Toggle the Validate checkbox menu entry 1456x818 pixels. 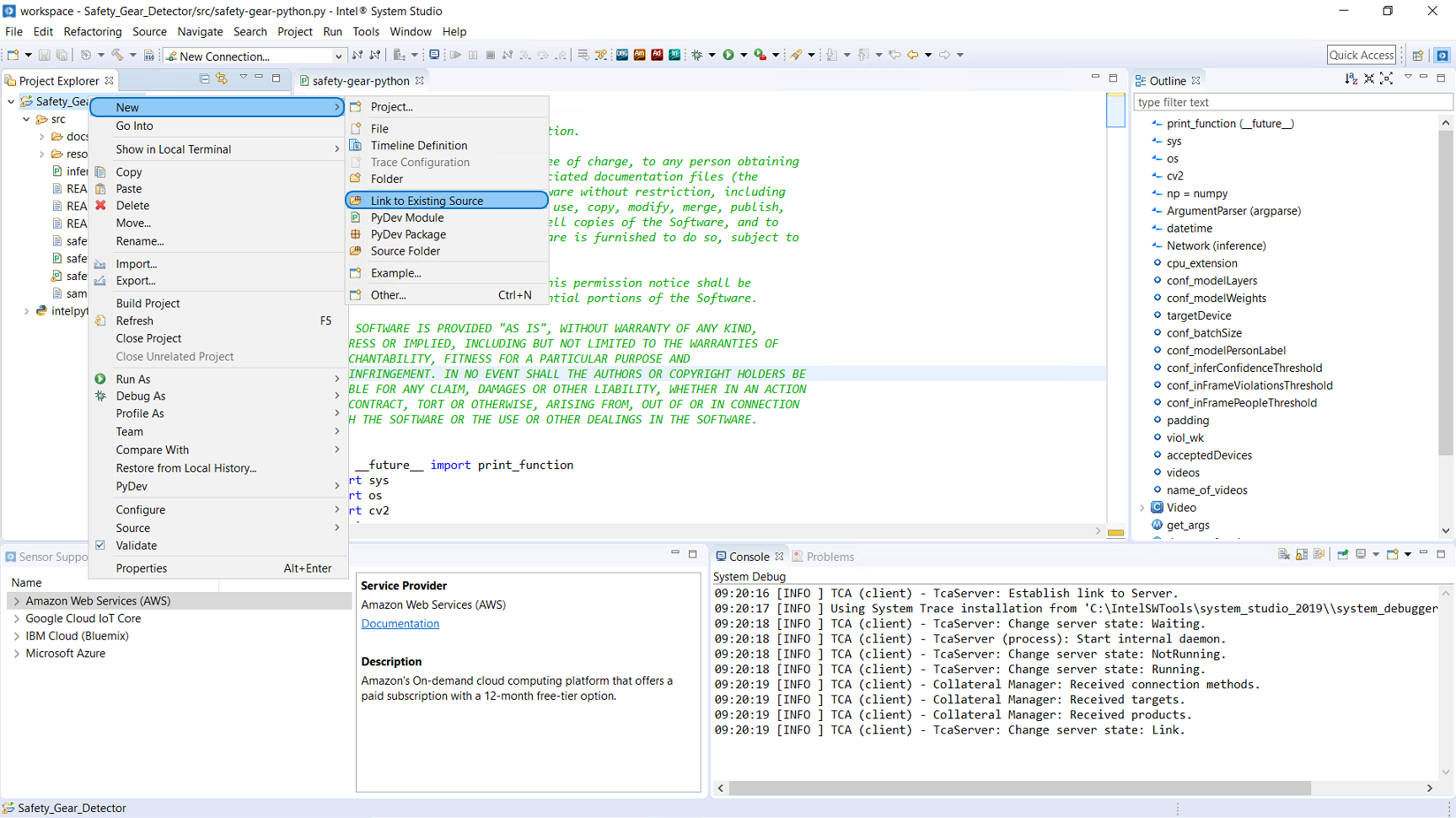coord(100,546)
